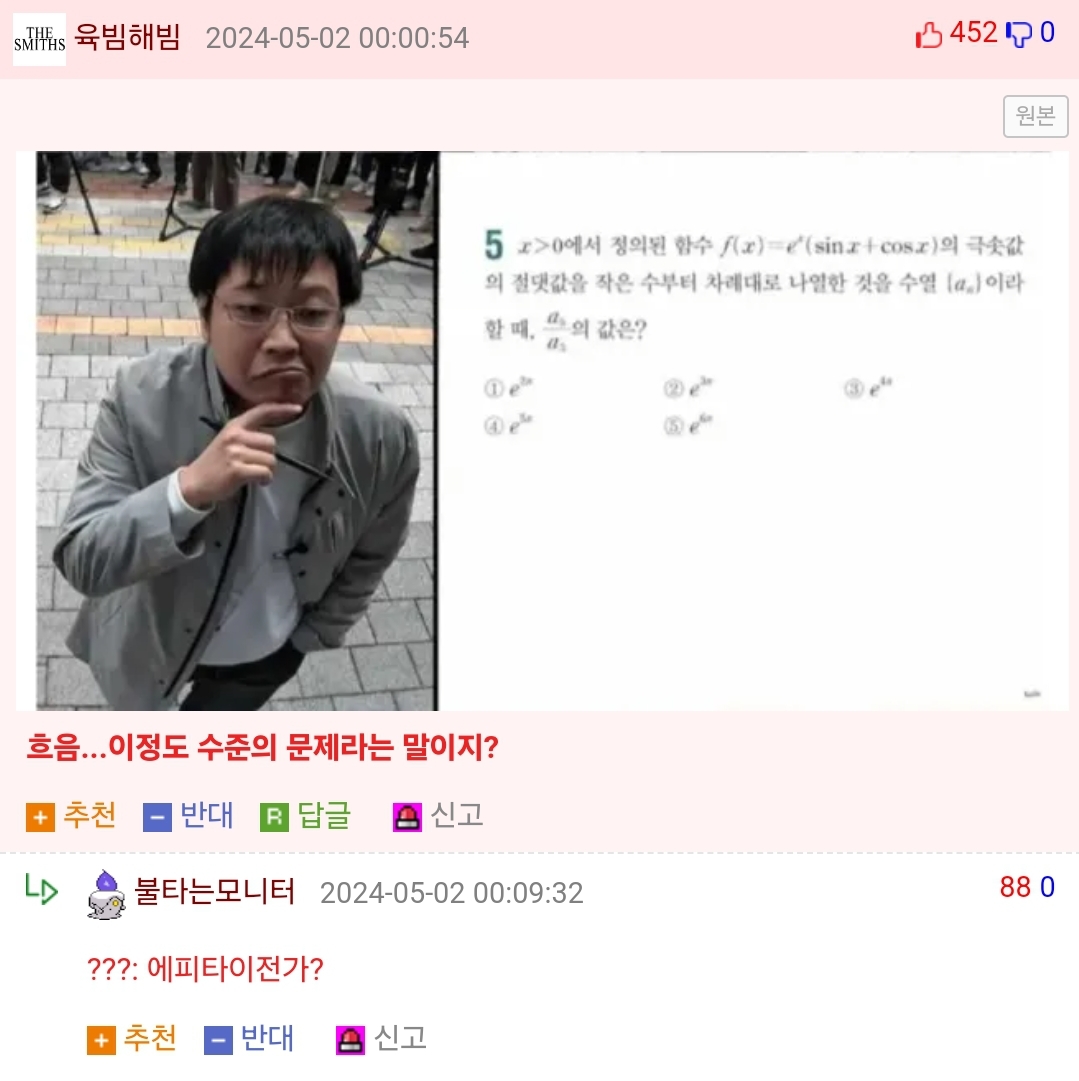This screenshot has height=1081, width=1079.
Task: Click siren report icon on reply comment
Action: pyautogui.click(x=350, y=1040)
